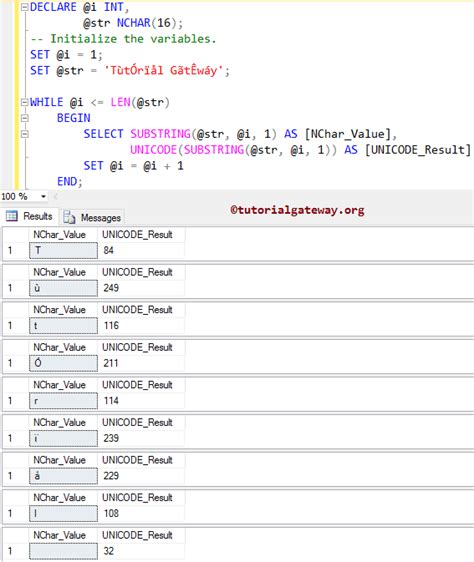Collapse the WHILE loop outline toggle
Viewport: 474px width, 562px height.
[24, 103]
